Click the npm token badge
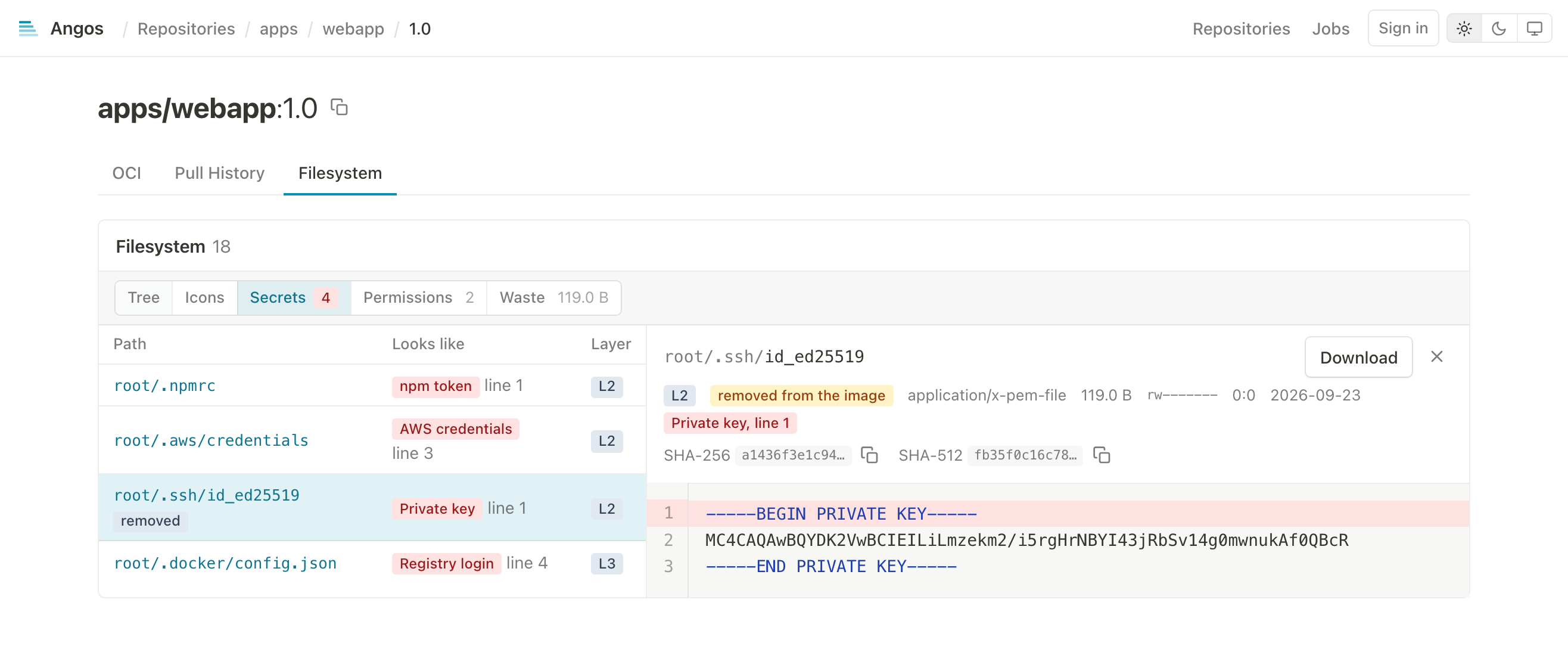This screenshot has height=646, width=1568. (x=435, y=386)
